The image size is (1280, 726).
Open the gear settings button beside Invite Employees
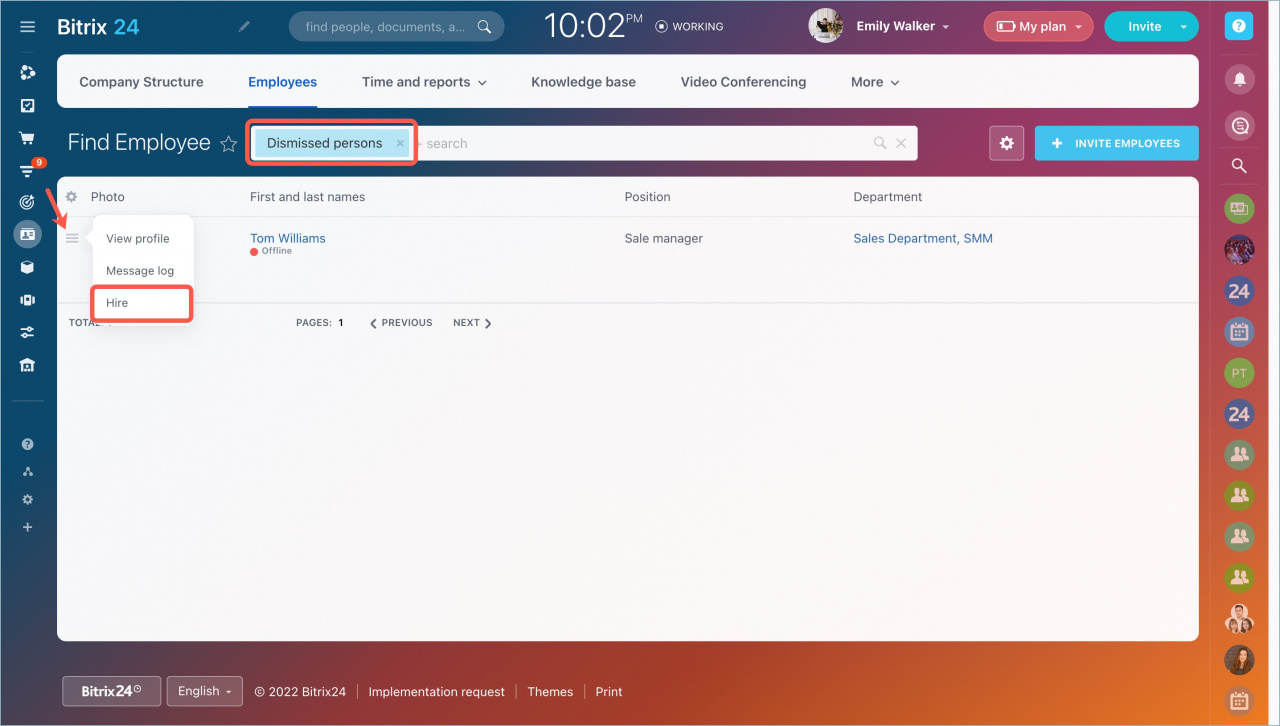[1006, 143]
